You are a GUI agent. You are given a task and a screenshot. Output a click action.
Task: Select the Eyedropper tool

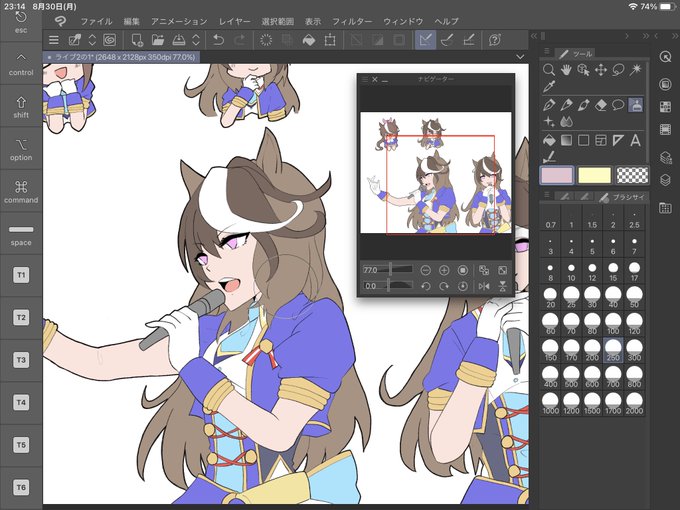[x=549, y=87]
